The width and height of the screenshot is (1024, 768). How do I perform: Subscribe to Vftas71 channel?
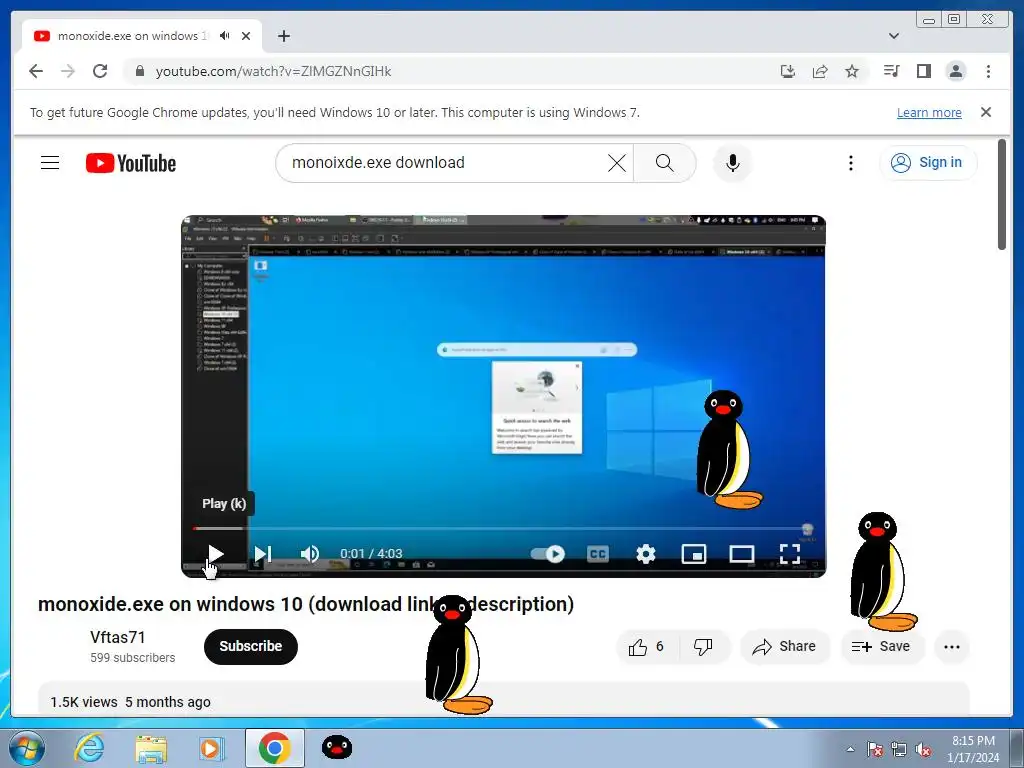pyautogui.click(x=251, y=646)
